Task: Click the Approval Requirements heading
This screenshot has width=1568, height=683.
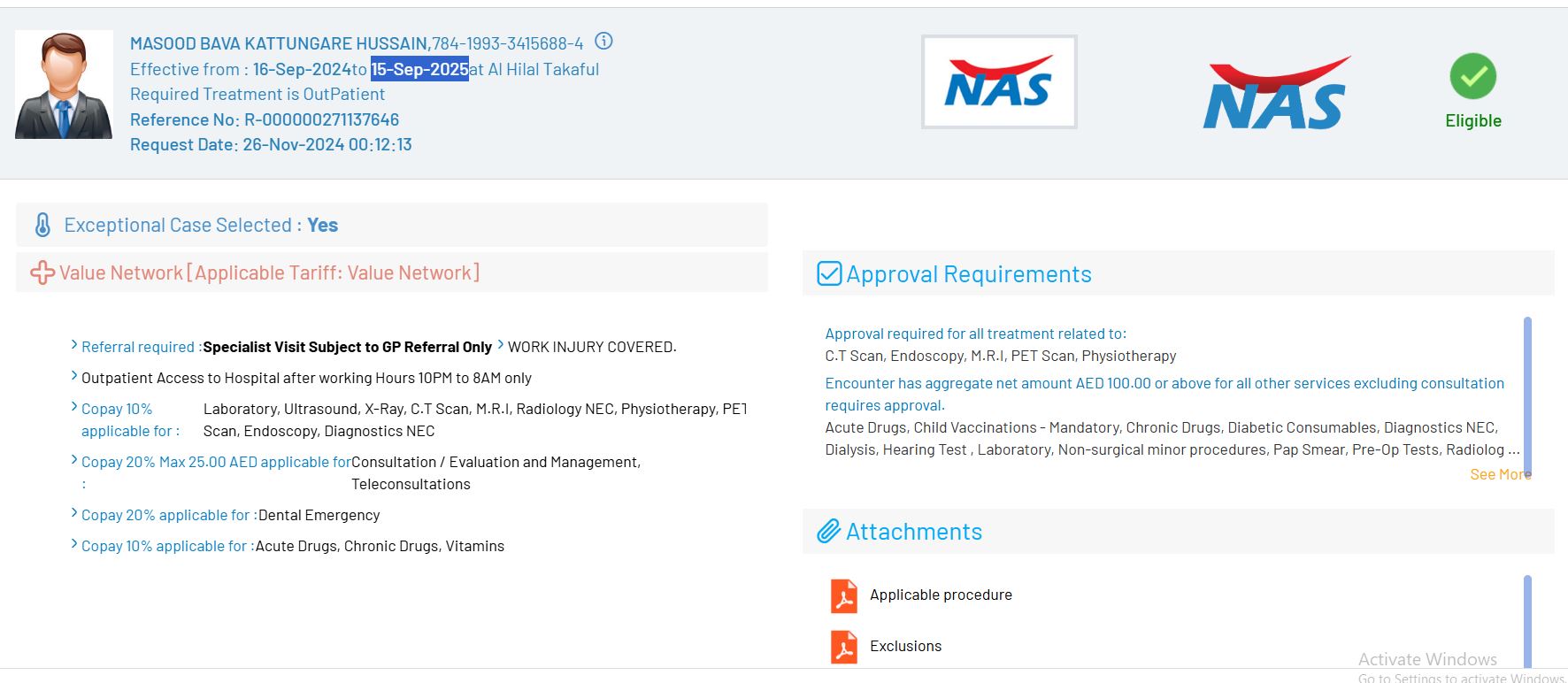Action: pos(969,274)
